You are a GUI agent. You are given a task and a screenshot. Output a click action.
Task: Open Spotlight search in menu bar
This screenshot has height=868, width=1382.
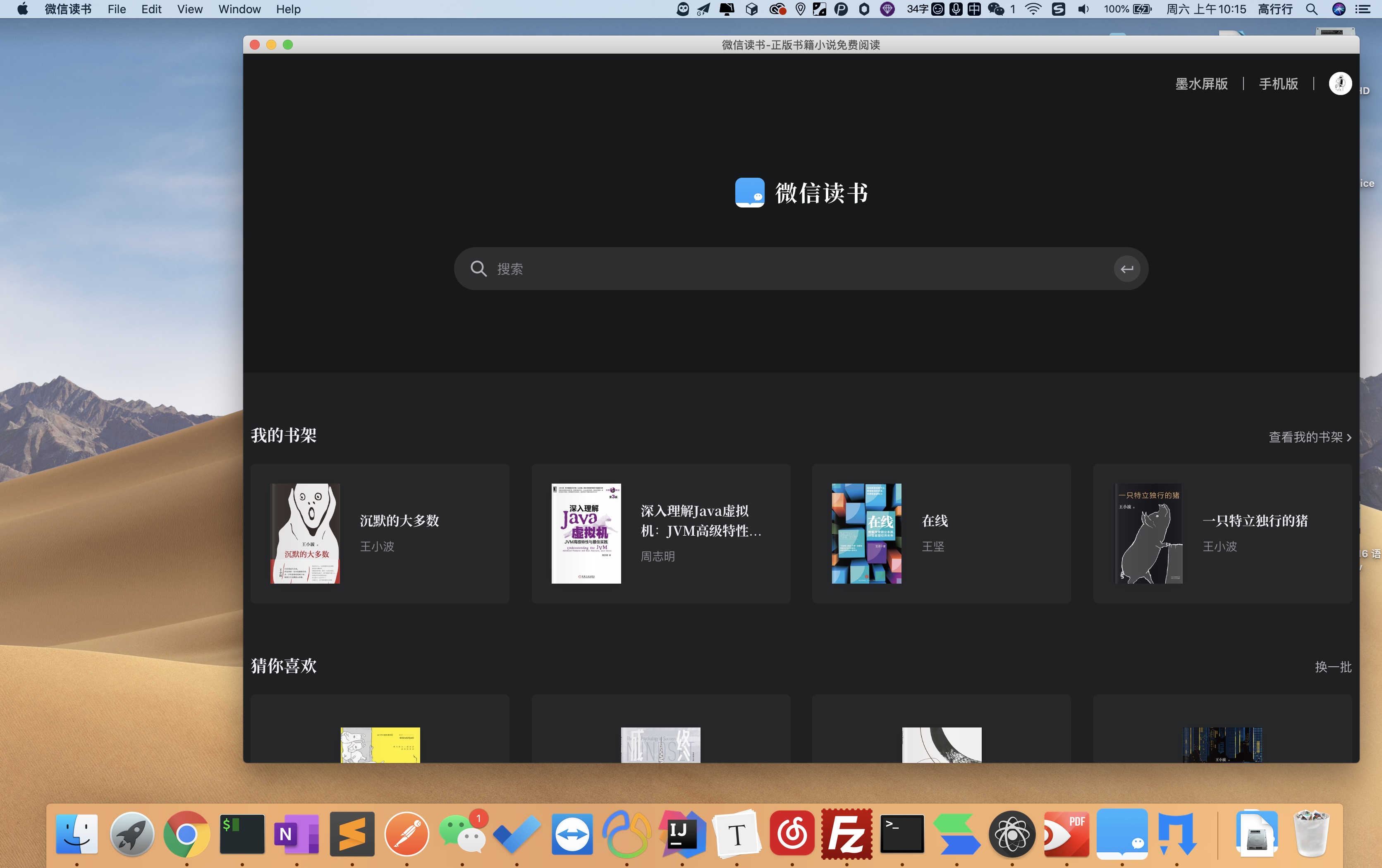[x=1311, y=9]
